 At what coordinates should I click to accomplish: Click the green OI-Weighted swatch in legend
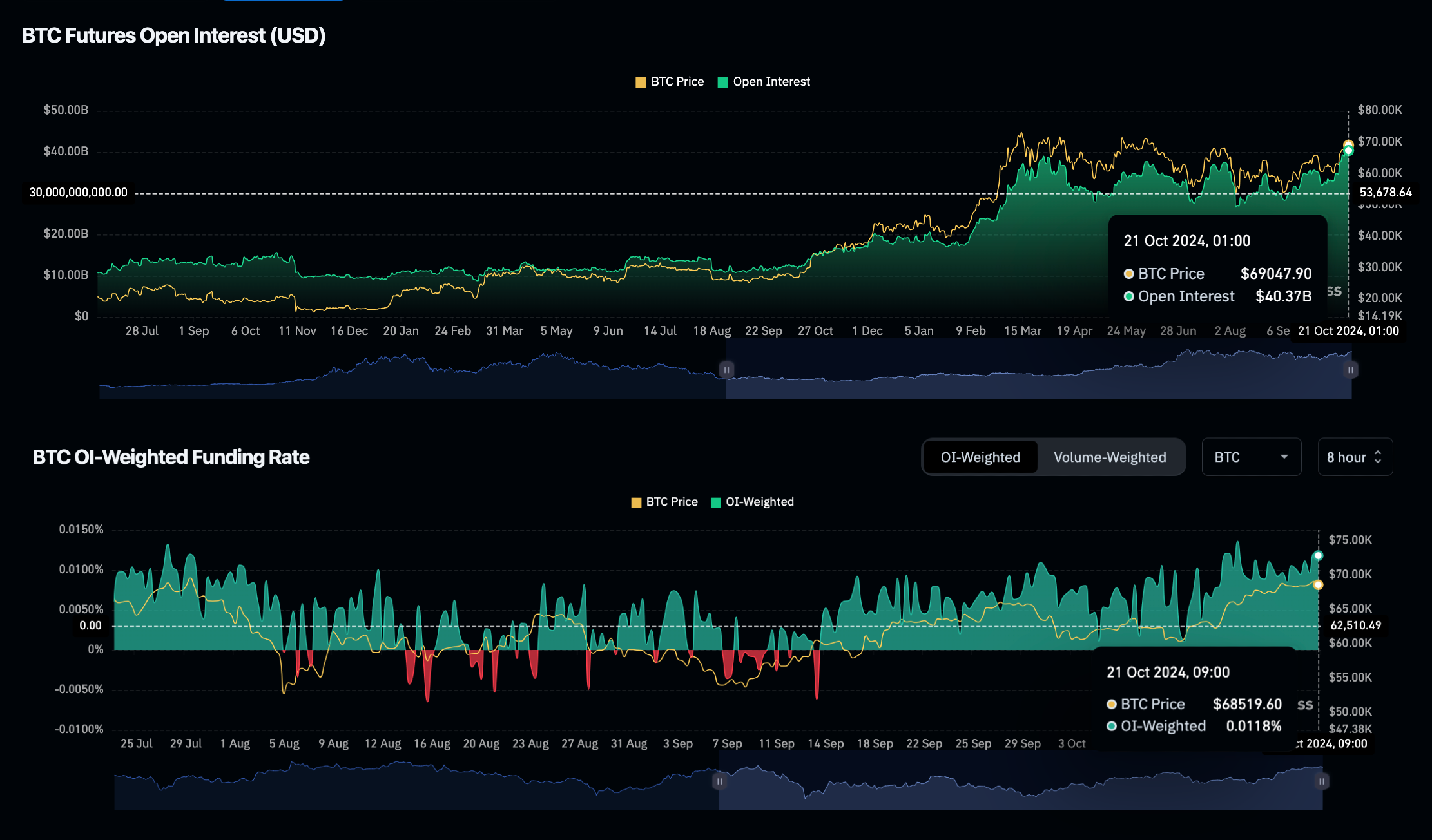(x=715, y=502)
